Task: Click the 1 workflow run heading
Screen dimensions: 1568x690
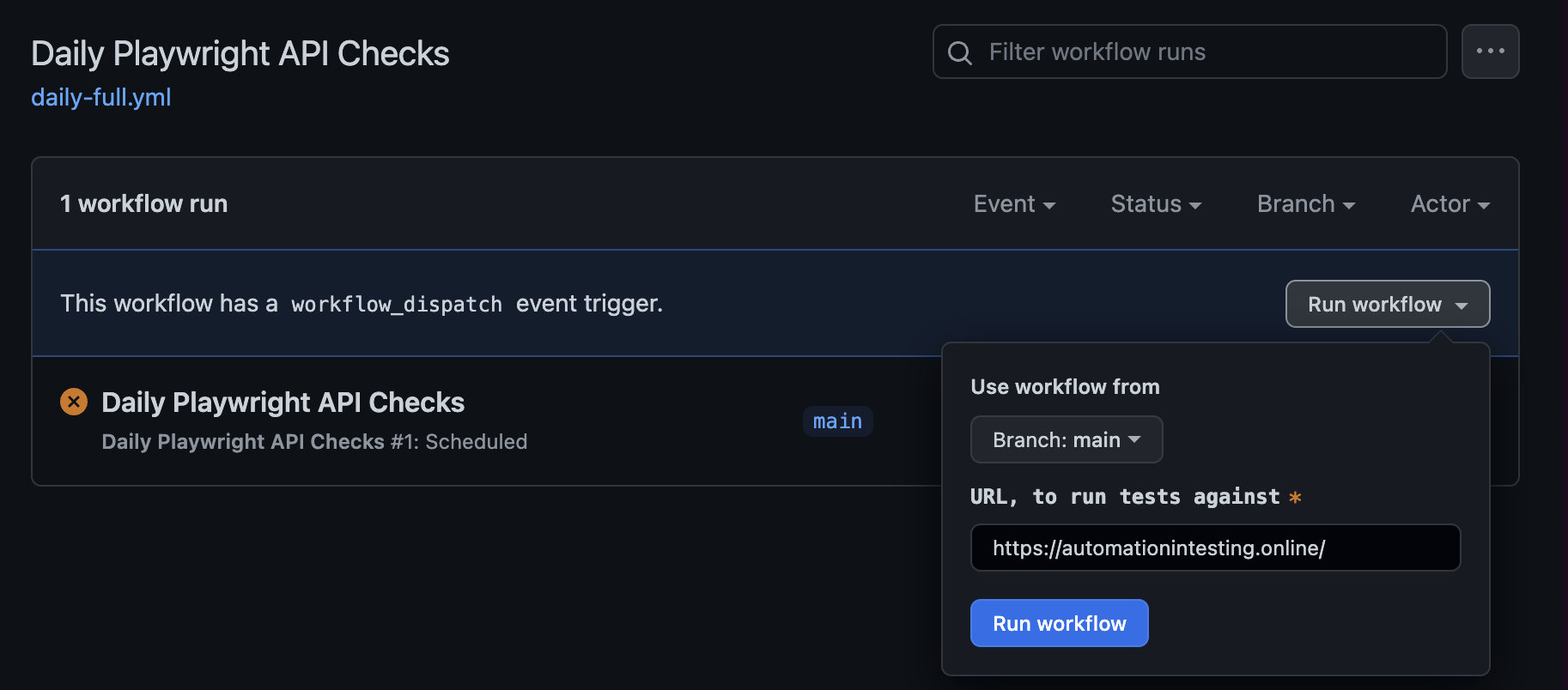Action: (x=143, y=203)
